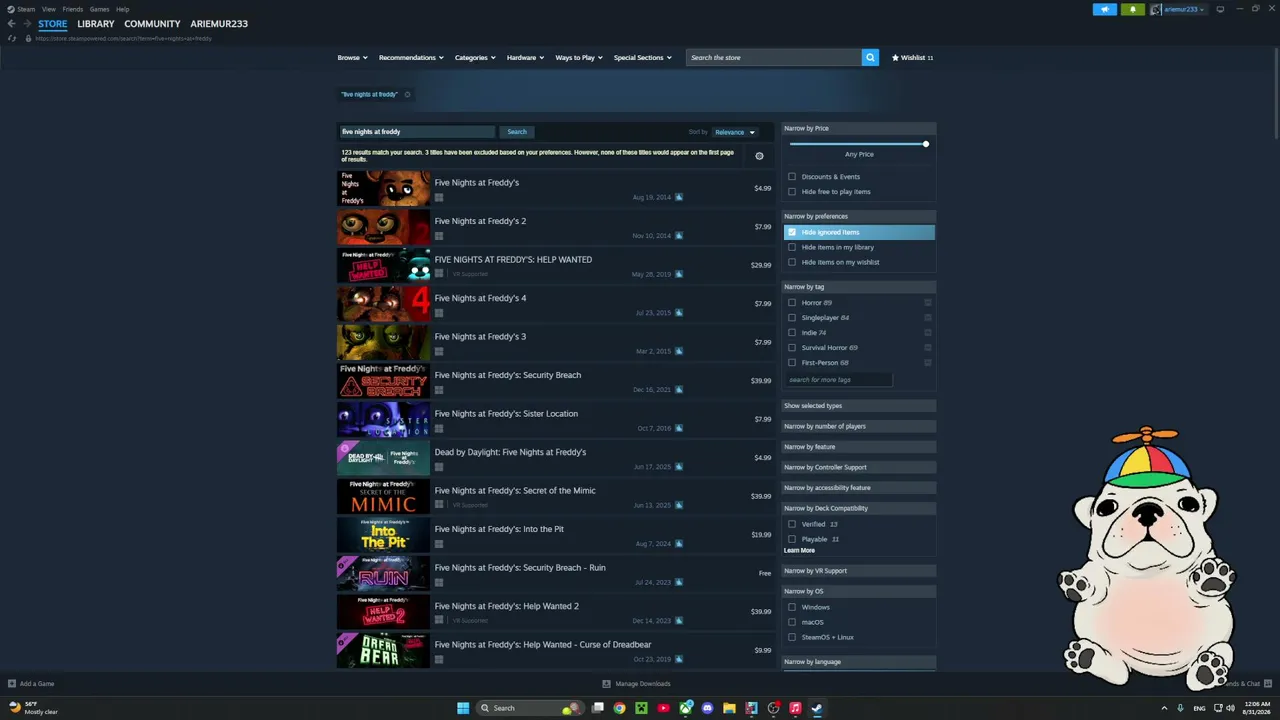Open search preferences gear icon
The image size is (1280, 720).
tap(759, 156)
